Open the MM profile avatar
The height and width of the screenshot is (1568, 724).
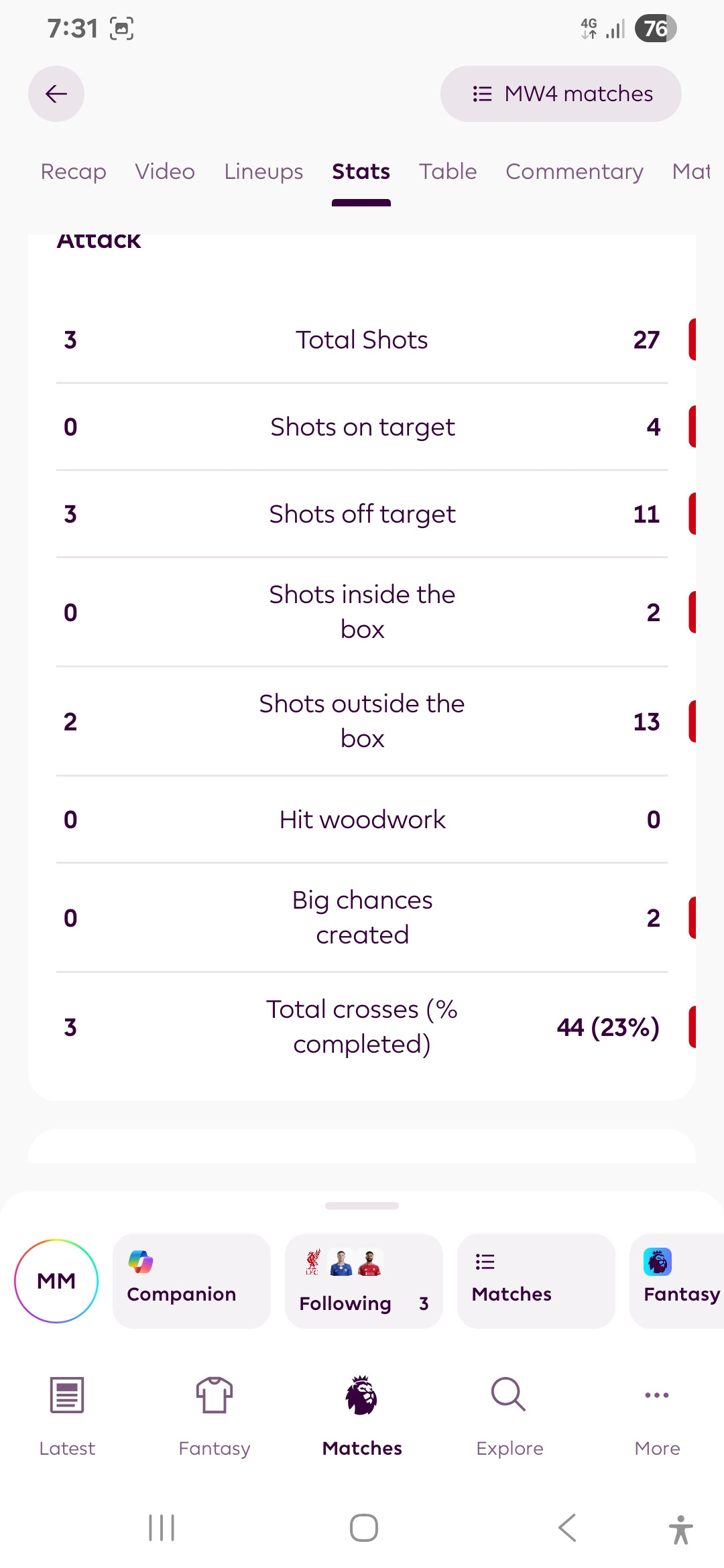tap(56, 1281)
